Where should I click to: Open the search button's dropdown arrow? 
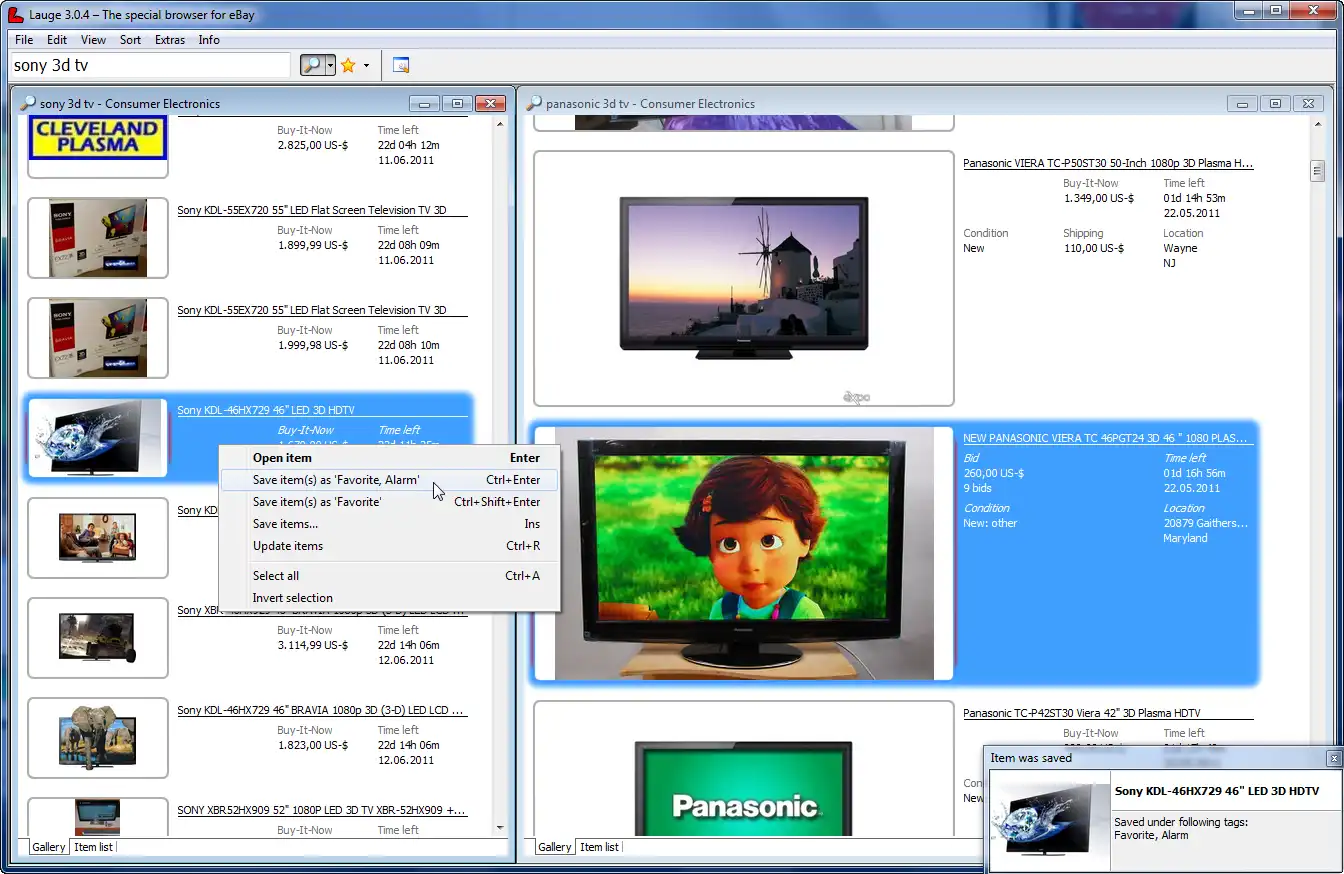tap(330, 65)
